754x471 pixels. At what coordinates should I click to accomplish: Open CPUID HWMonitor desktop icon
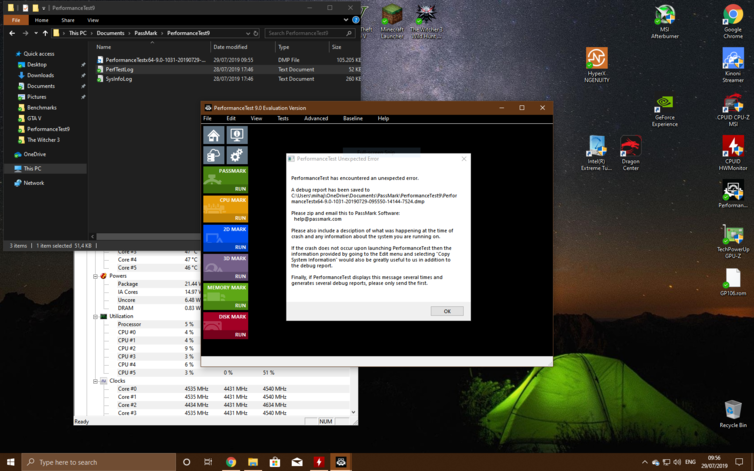[x=733, y=153]
